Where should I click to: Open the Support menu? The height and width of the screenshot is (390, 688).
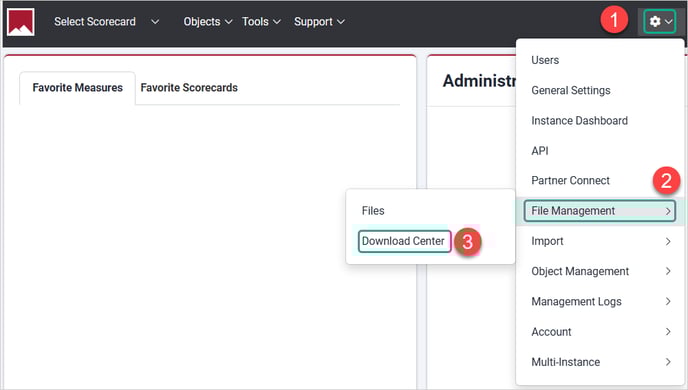(319, 21)
